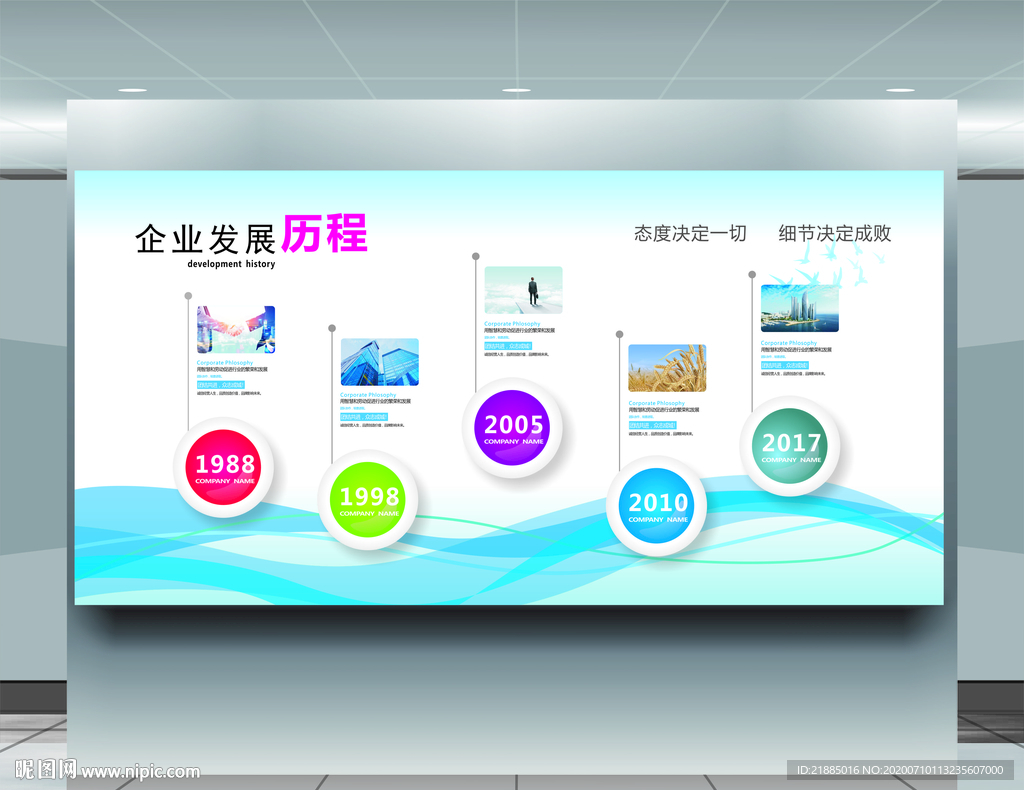
Task: Click the 企业发展历程 title
Action: pyautogui.click(x=250, y=236)
